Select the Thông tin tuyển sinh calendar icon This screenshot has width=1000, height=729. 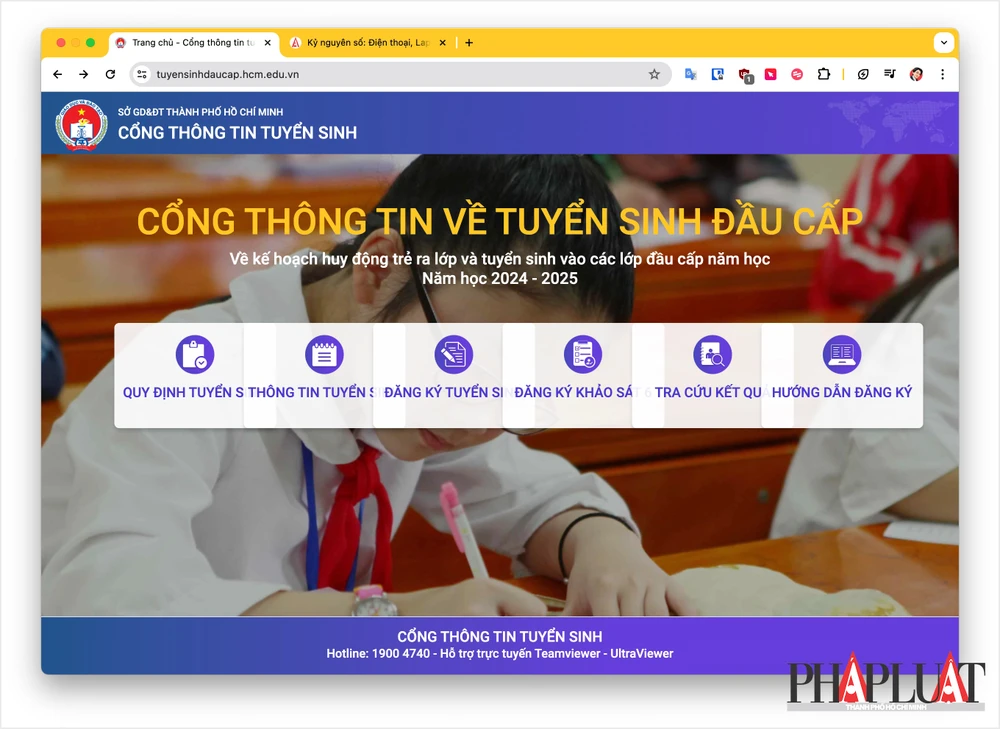(x=324, y=353)
